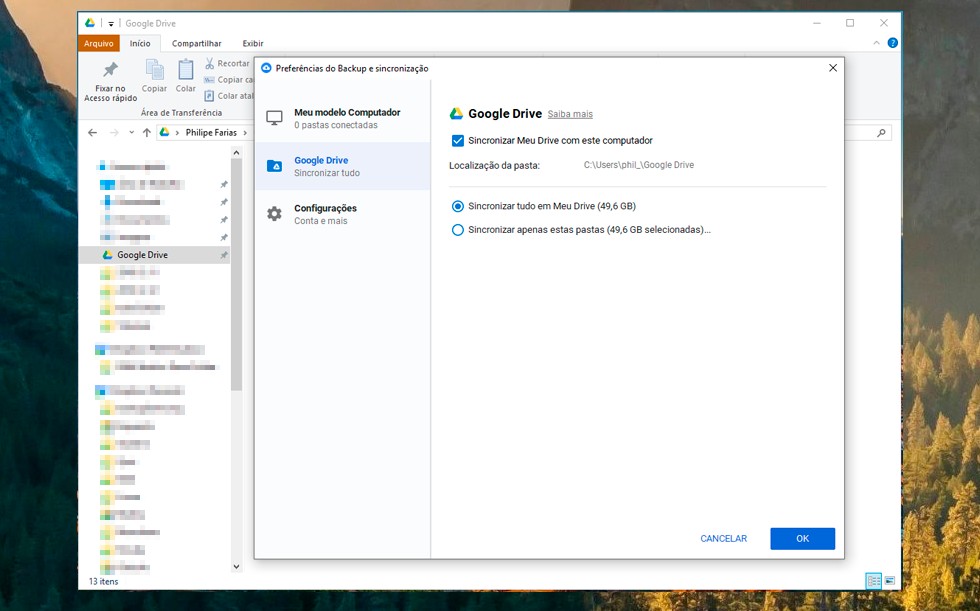The height and width of the screenshot is (611, 980).
Task: Click the Colar clipboard icon
Action: (x=186, y=70)
